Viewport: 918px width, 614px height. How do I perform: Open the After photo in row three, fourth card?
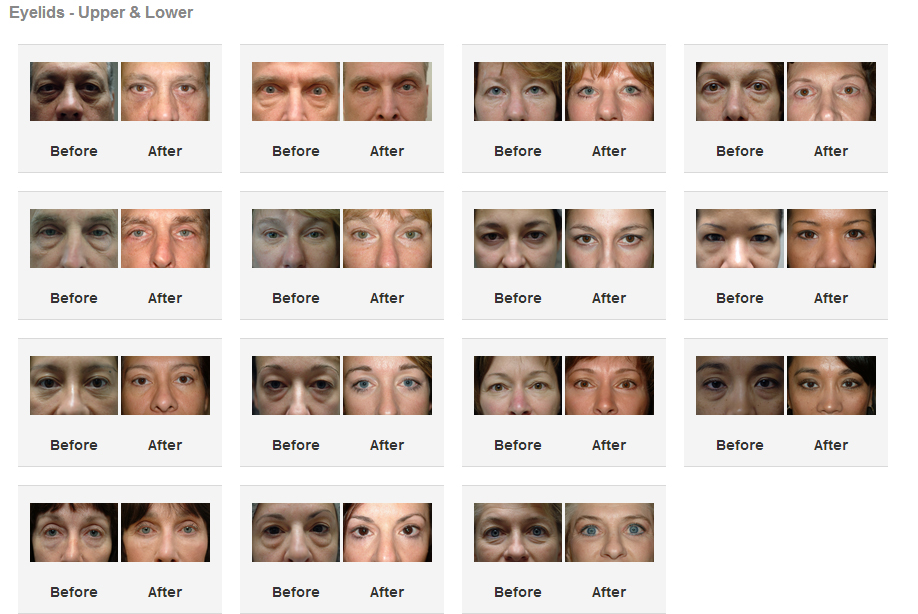(x=831, y=385)
